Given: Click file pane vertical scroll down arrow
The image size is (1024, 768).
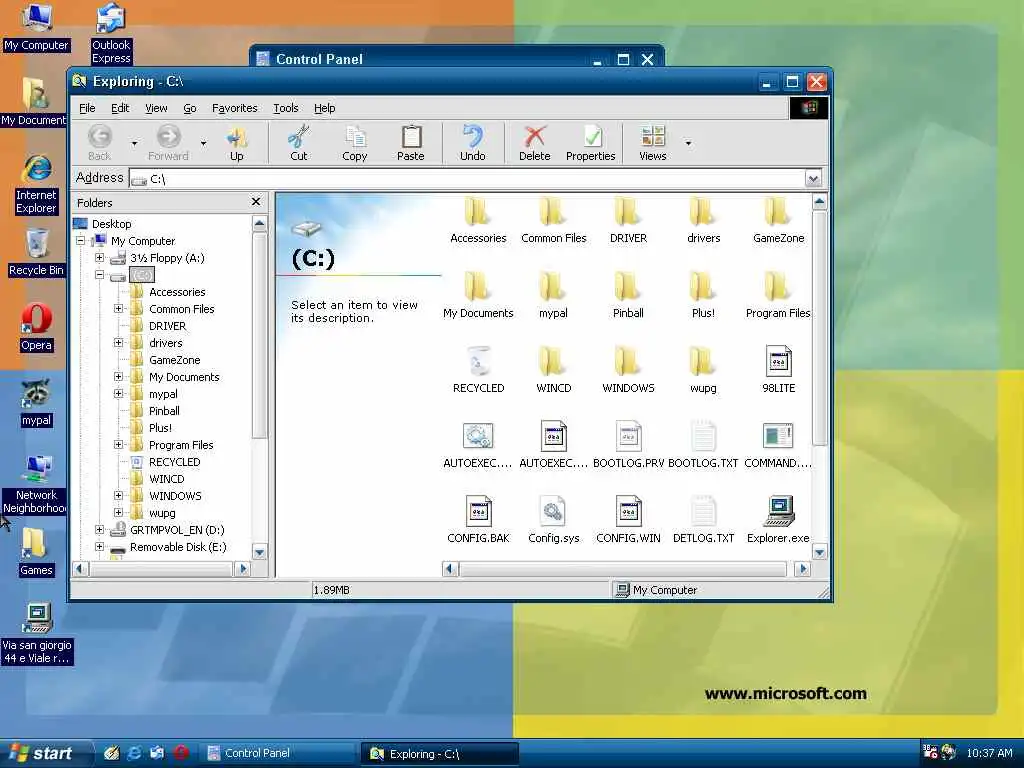Looking at the screenshot, I should (820, 552).
